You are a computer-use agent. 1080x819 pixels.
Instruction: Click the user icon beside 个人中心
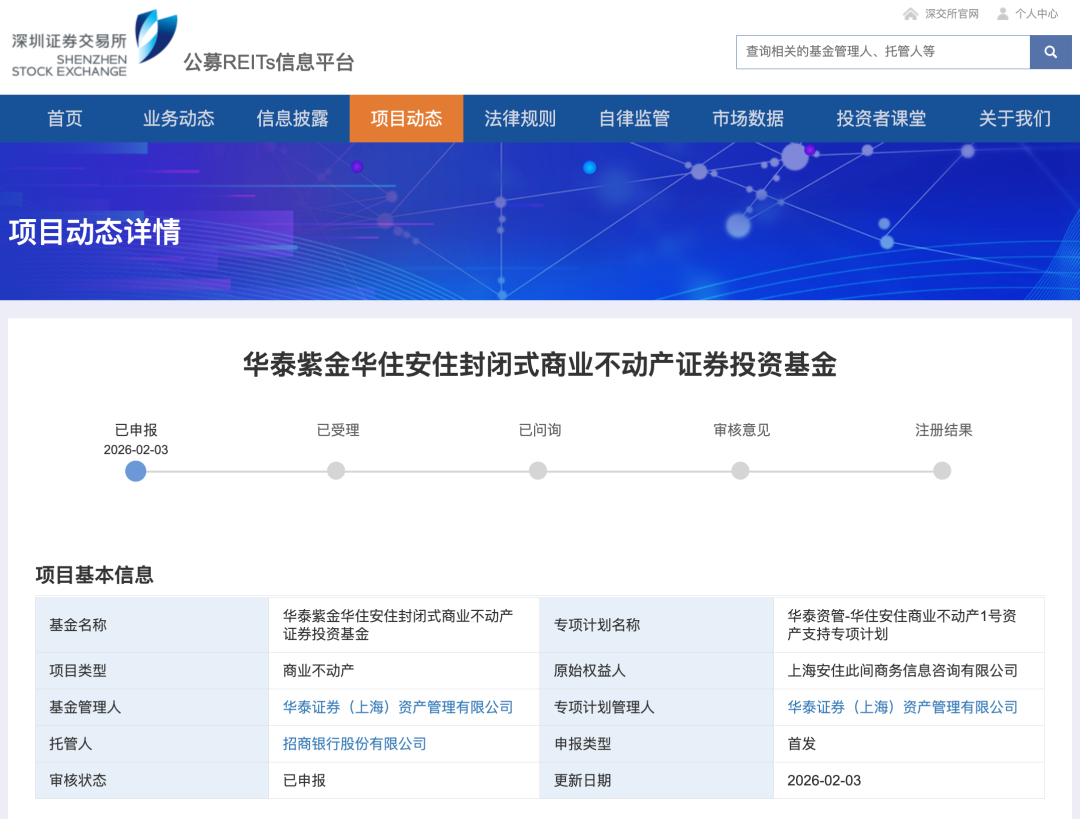(x=1003, y=14)
